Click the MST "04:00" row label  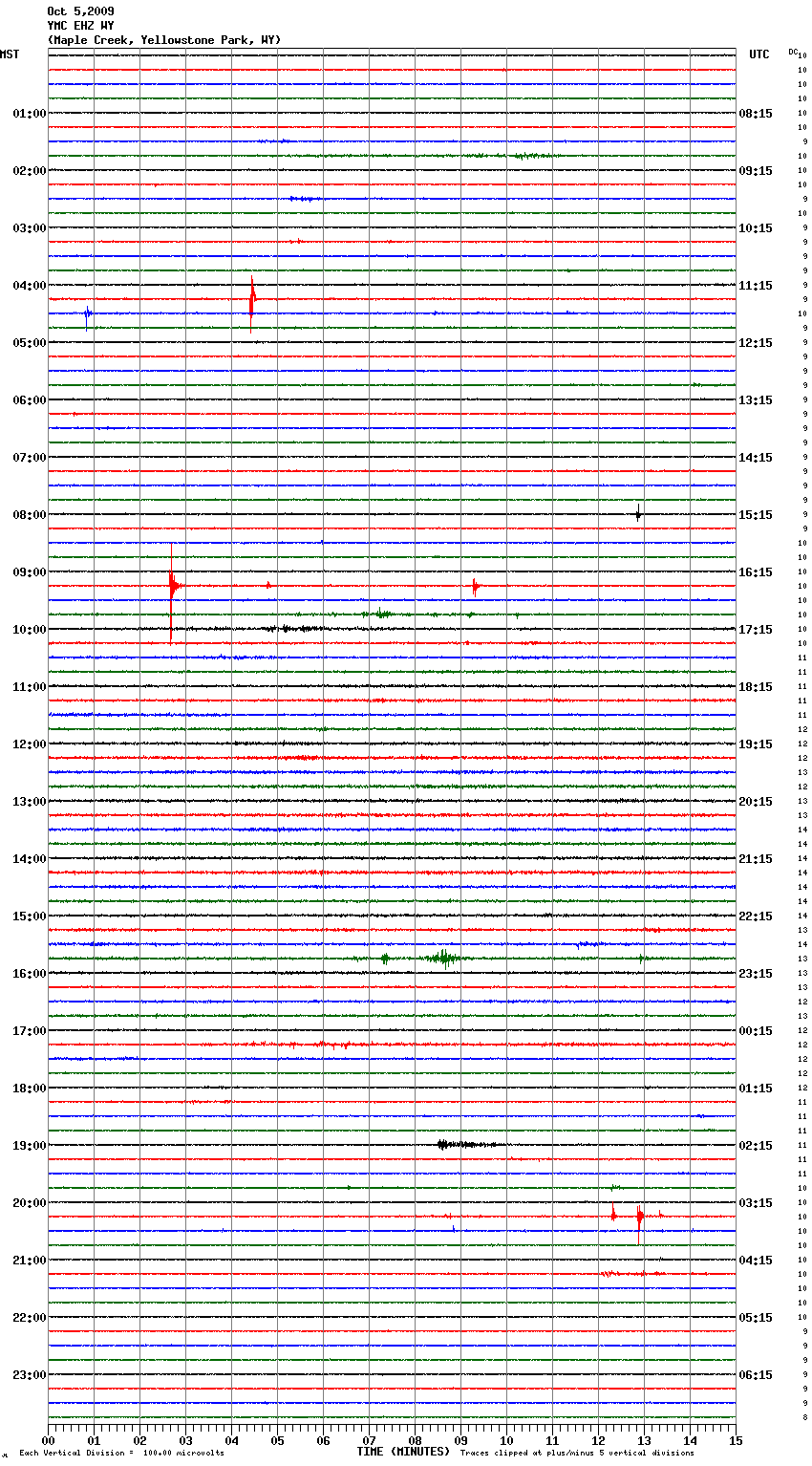point(30,286)
